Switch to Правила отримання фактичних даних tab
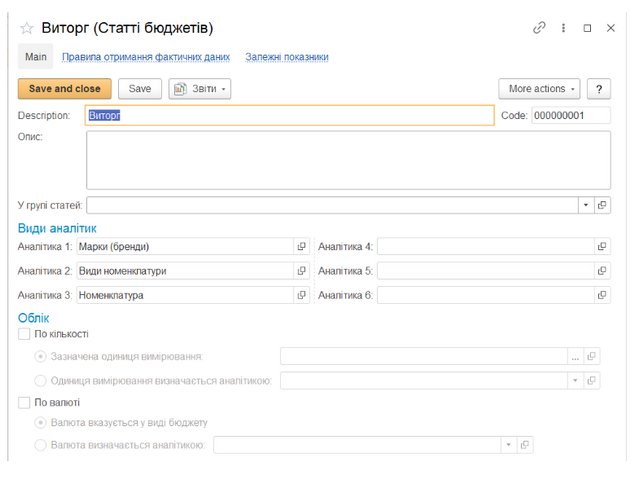635x480 pixels. pos(145,57)
